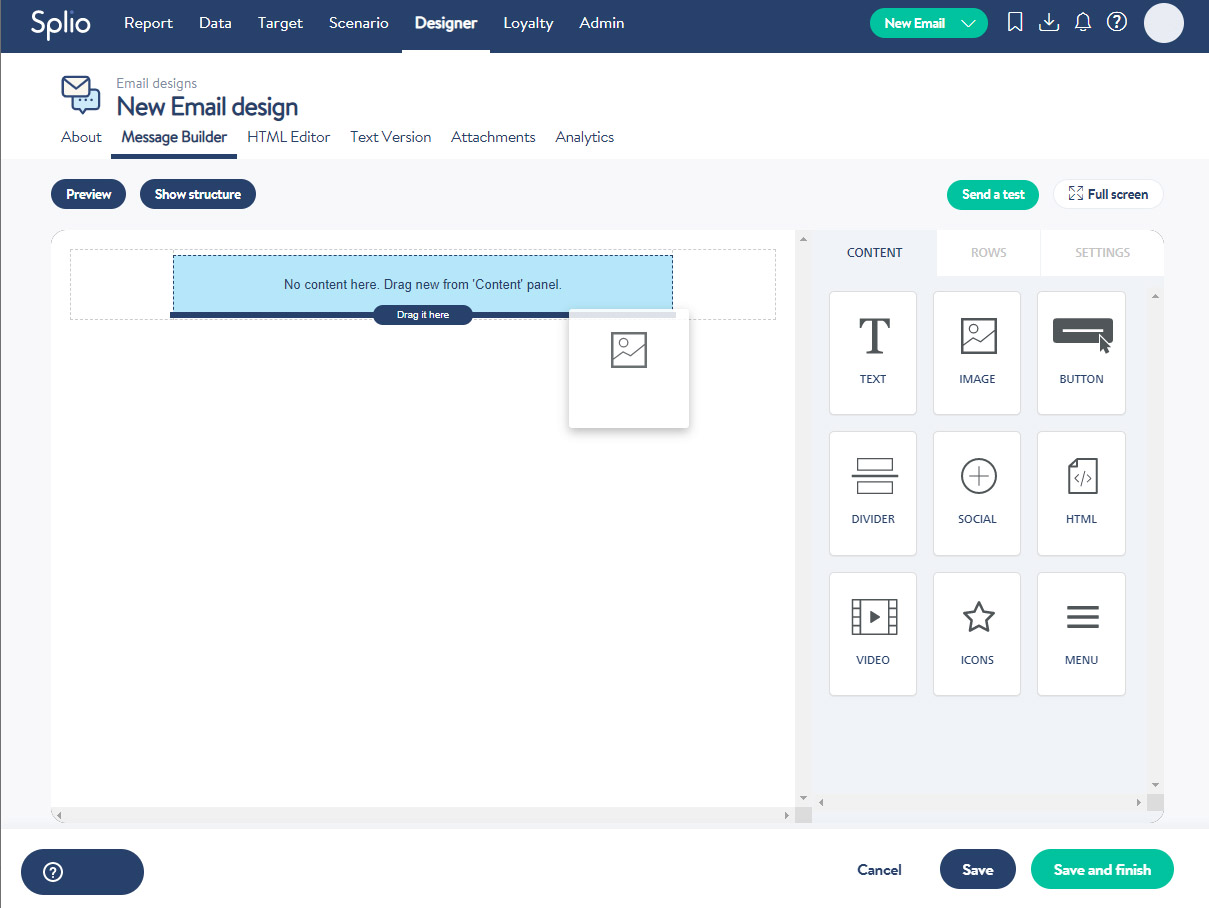Viewport: 1209px width, 908px height.
Task: Click Save and finish
Action: [x=1102, y=869]
